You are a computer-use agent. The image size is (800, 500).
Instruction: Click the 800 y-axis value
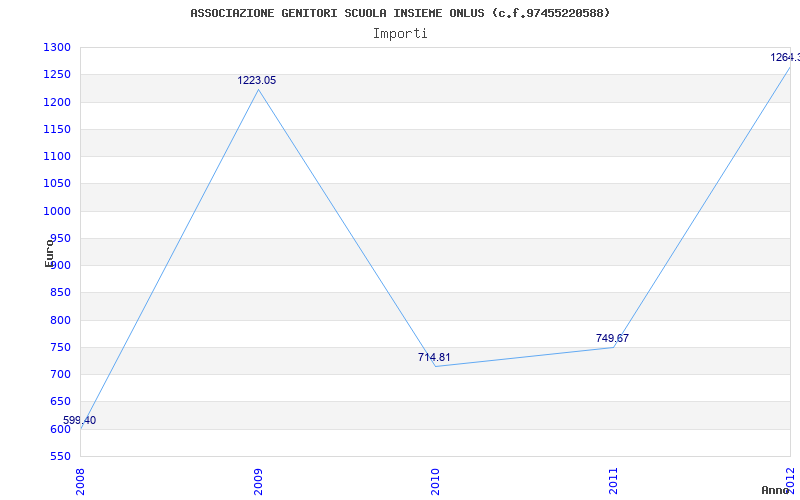60,320
